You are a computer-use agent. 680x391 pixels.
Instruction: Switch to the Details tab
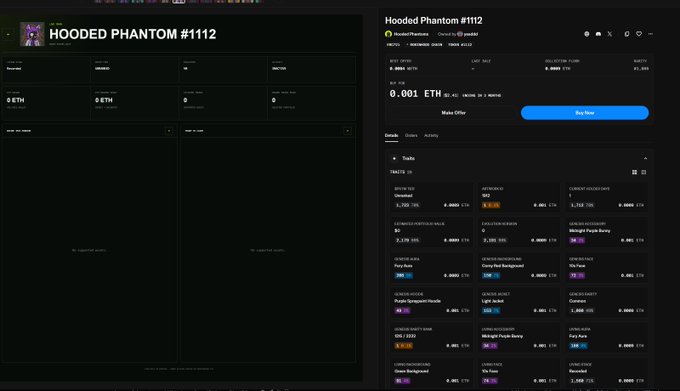point(391,136)
